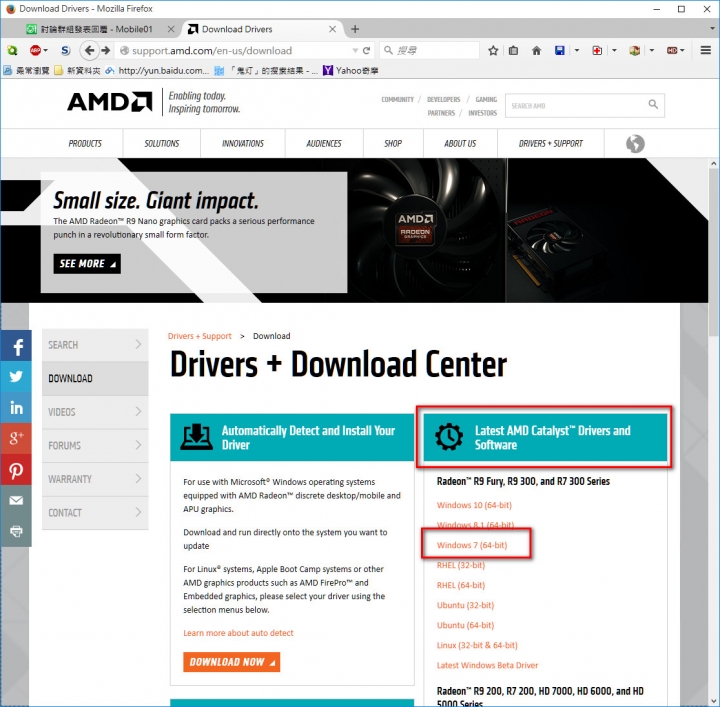Open a new tab with plus button
The height and width of the screenshot is (707, 720).
pos(355,29)
